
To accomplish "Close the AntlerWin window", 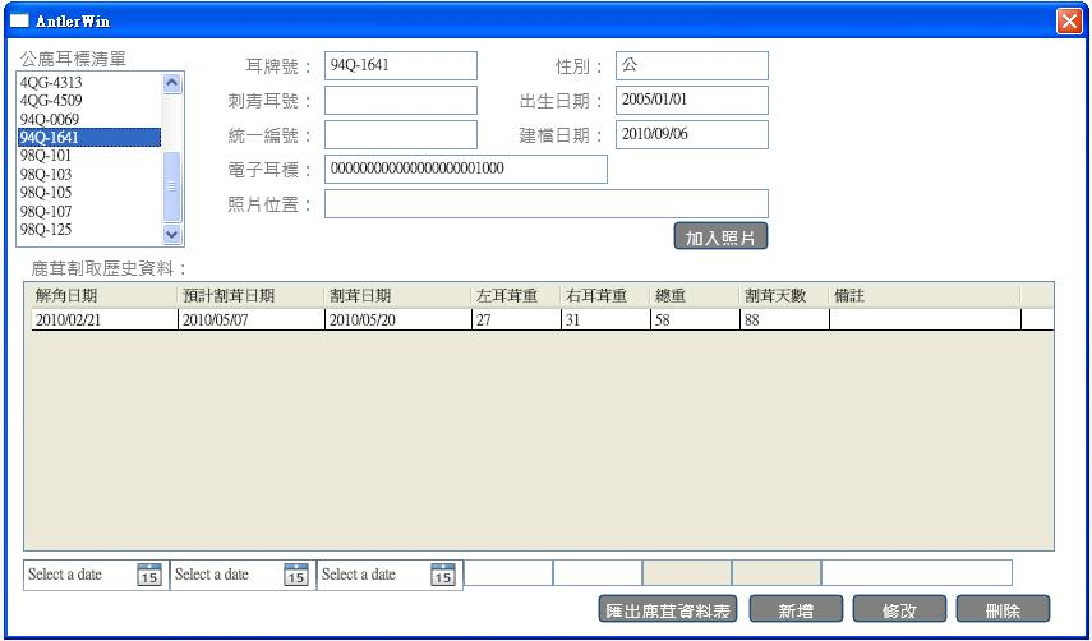I will 1068,21.
